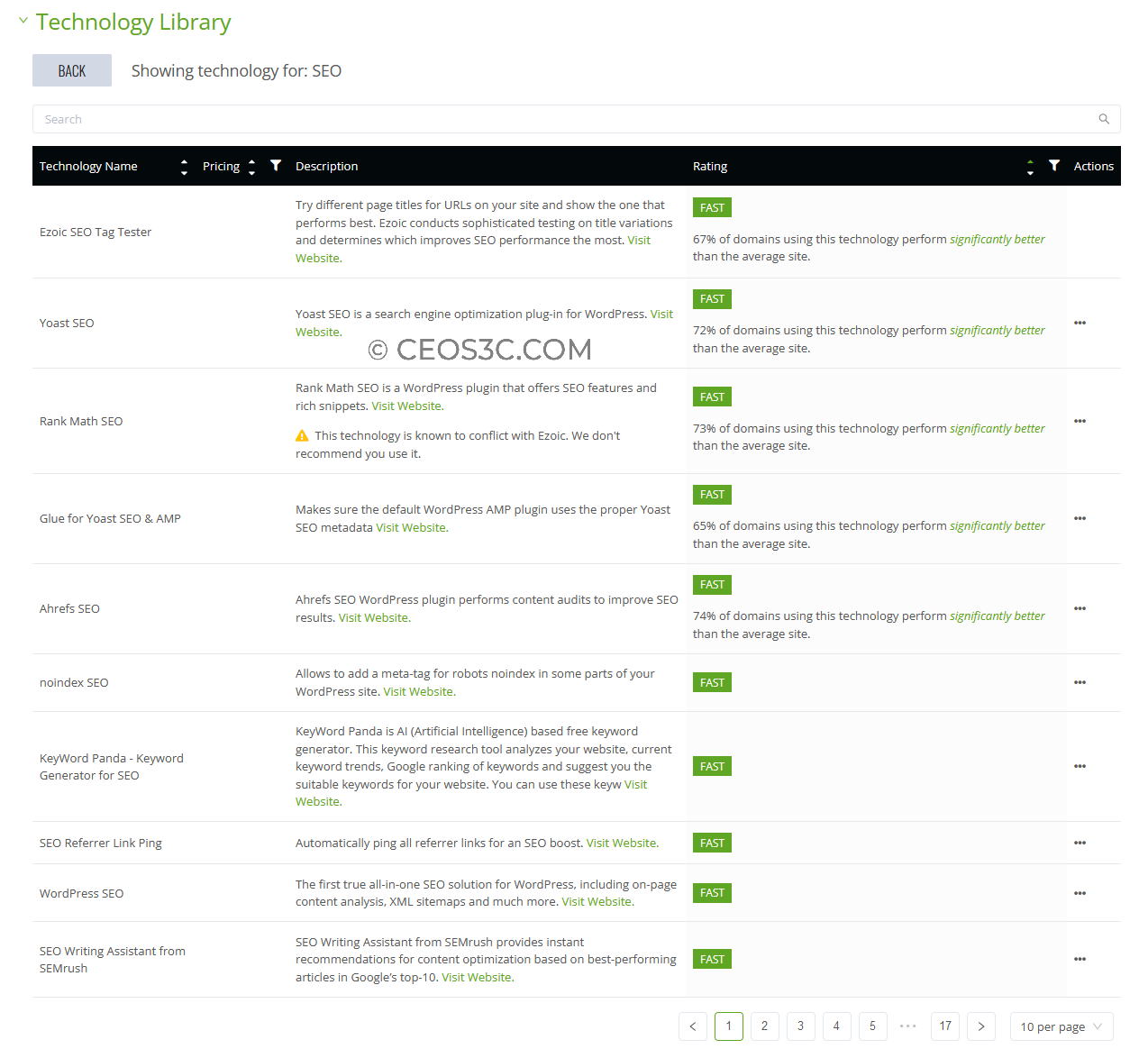Visit Website link for Ezoic SEO Tag Tester
Image resolution: width=1148 pixels, height=1058 pixels.
coord(639,241)
